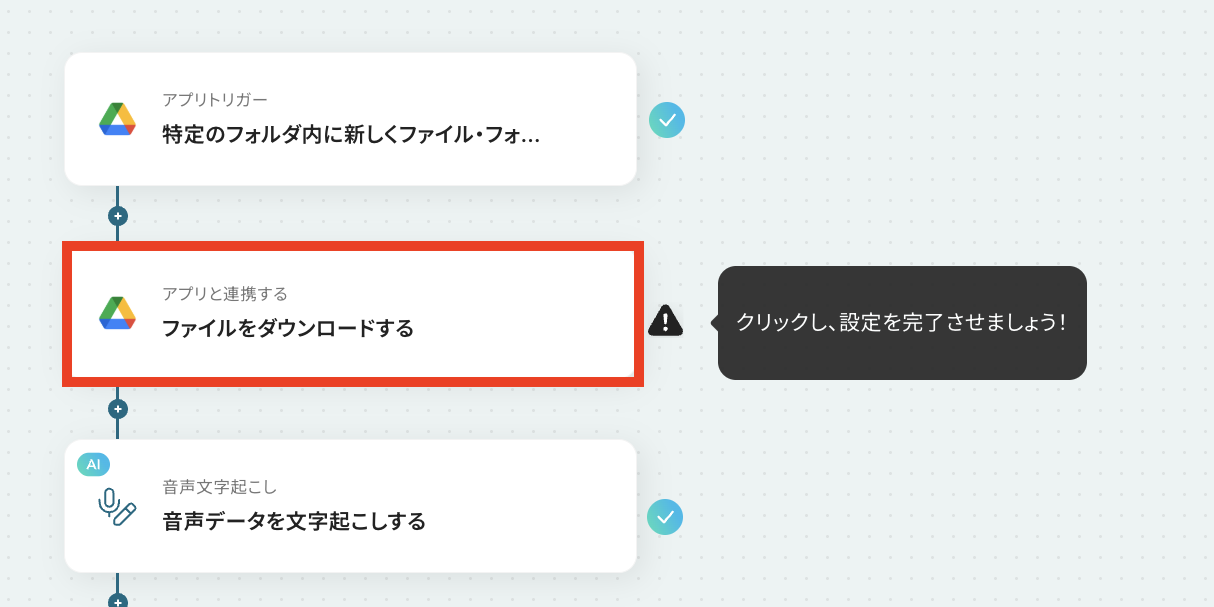Add a step below the app trigger card

pos(117,216)
